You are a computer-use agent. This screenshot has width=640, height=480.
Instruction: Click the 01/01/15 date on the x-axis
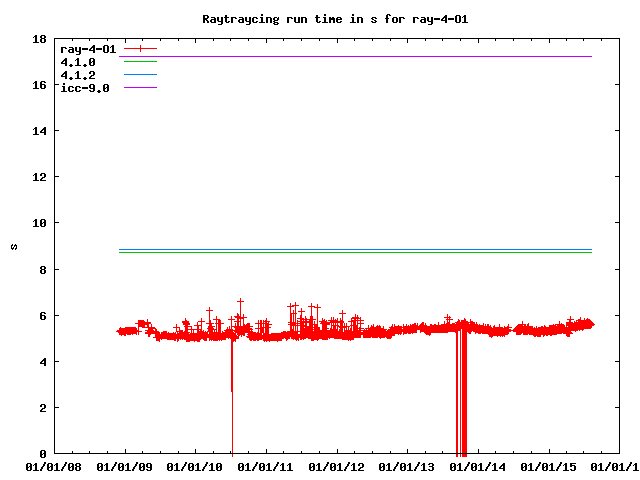pyautogui.click(x=550, y=466)
